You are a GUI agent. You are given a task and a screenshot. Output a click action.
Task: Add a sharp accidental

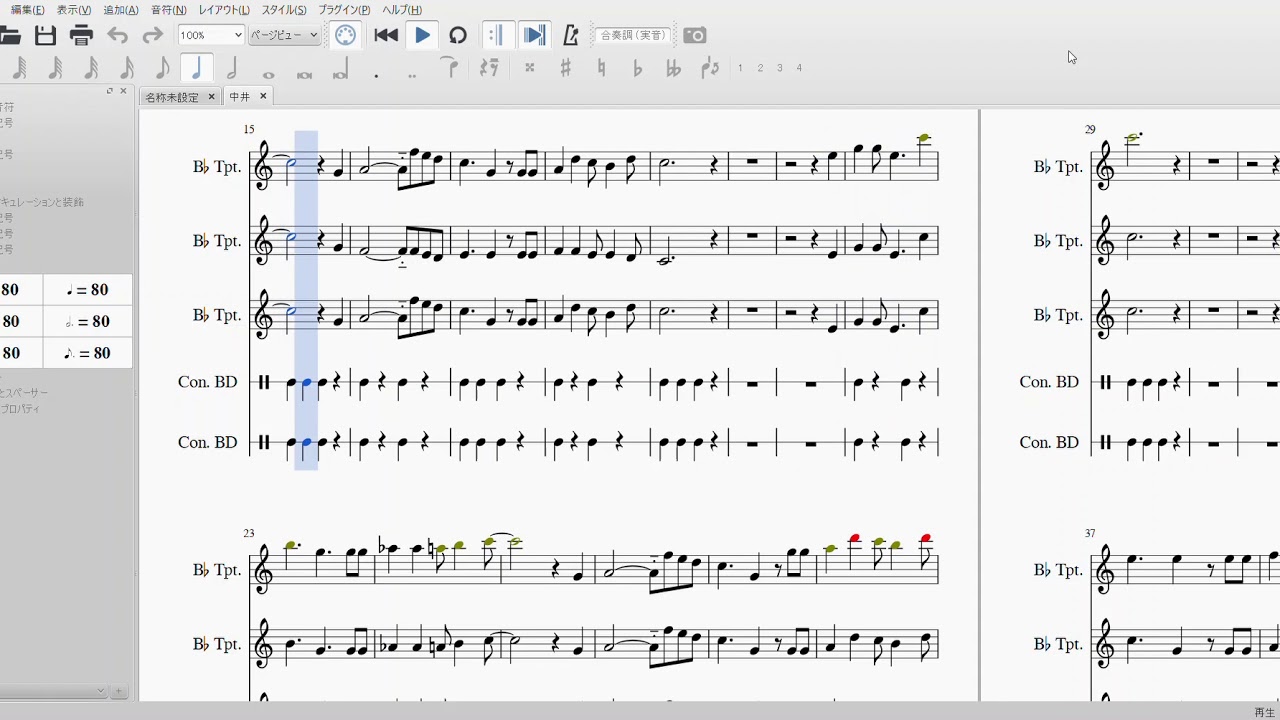565,69
